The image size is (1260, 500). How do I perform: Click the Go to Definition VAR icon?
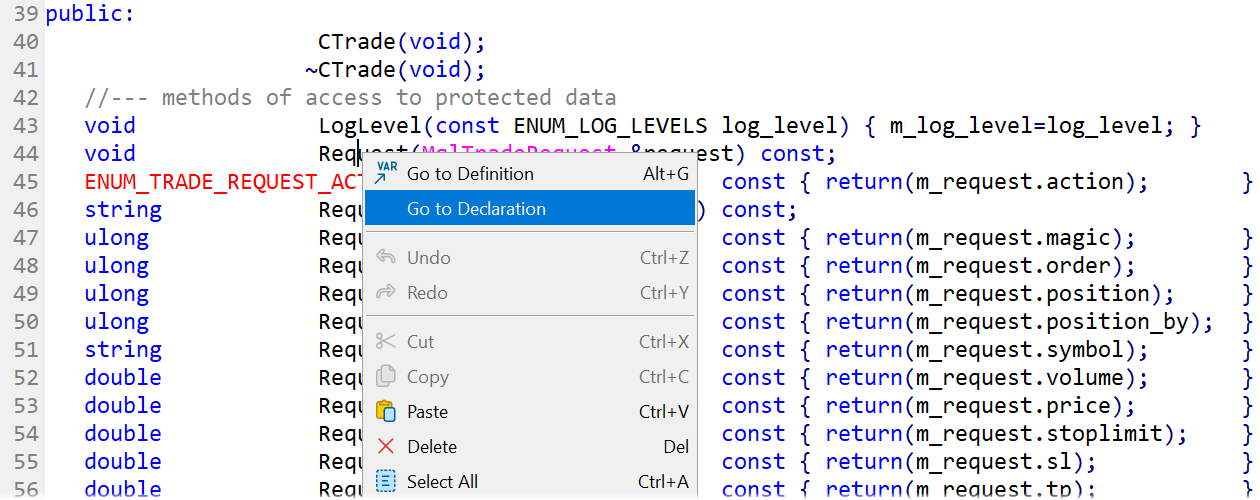385,173
